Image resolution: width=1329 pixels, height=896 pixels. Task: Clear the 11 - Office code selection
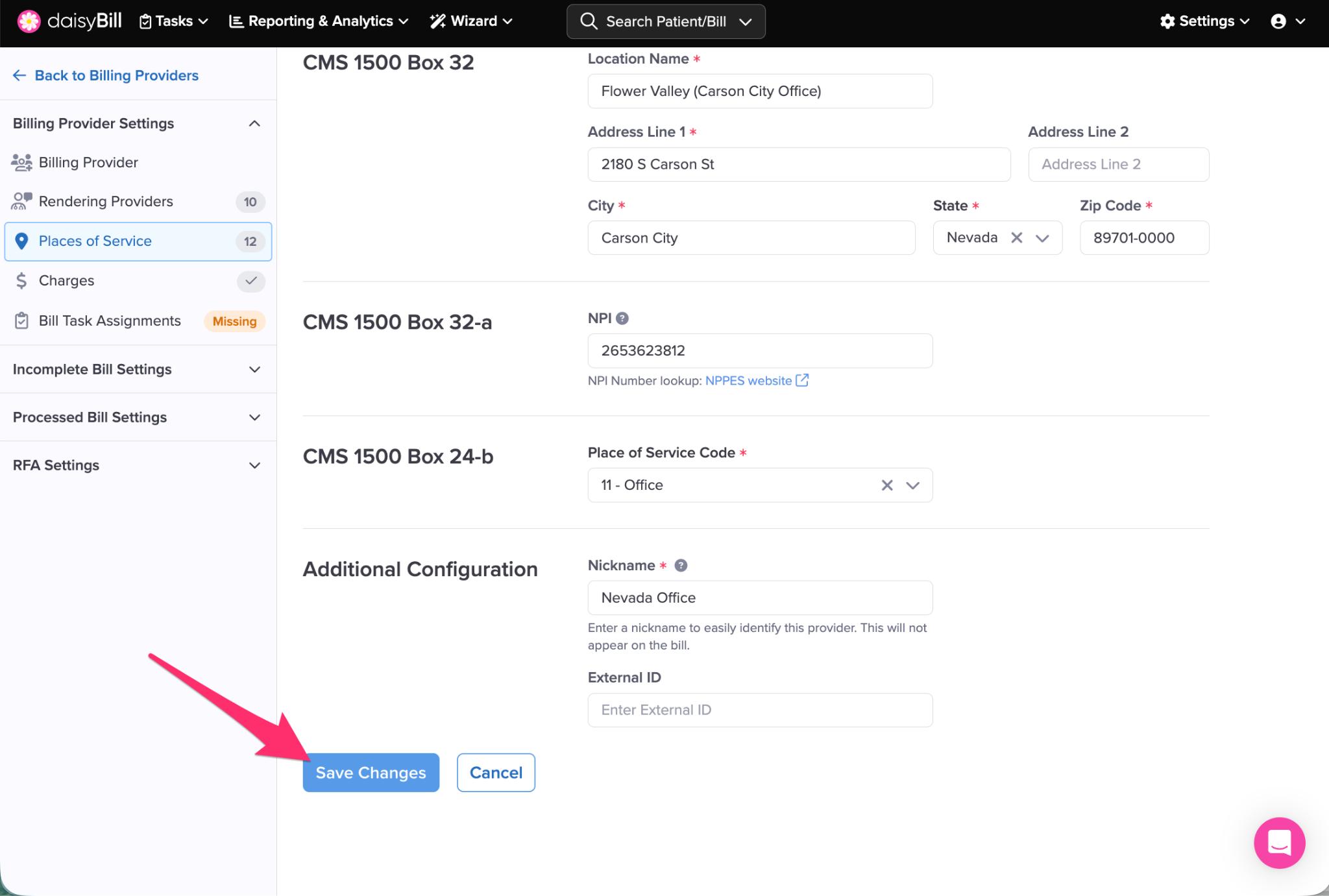pyautogui.click(x=886, y=485)
